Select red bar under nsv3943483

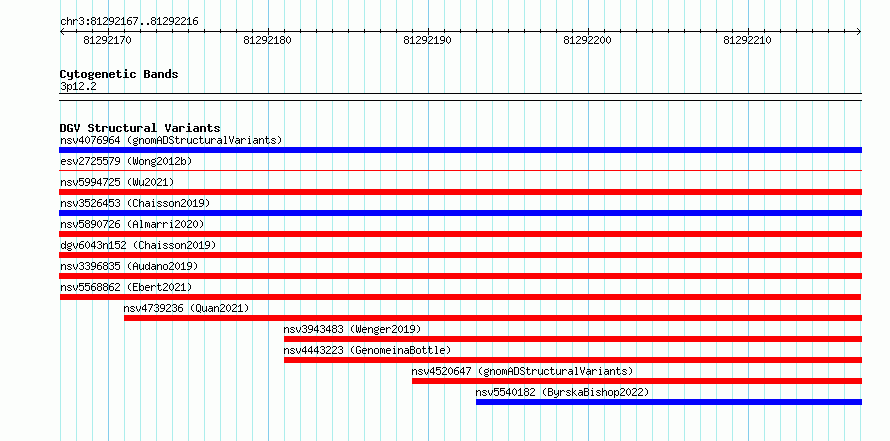[573, 339]
